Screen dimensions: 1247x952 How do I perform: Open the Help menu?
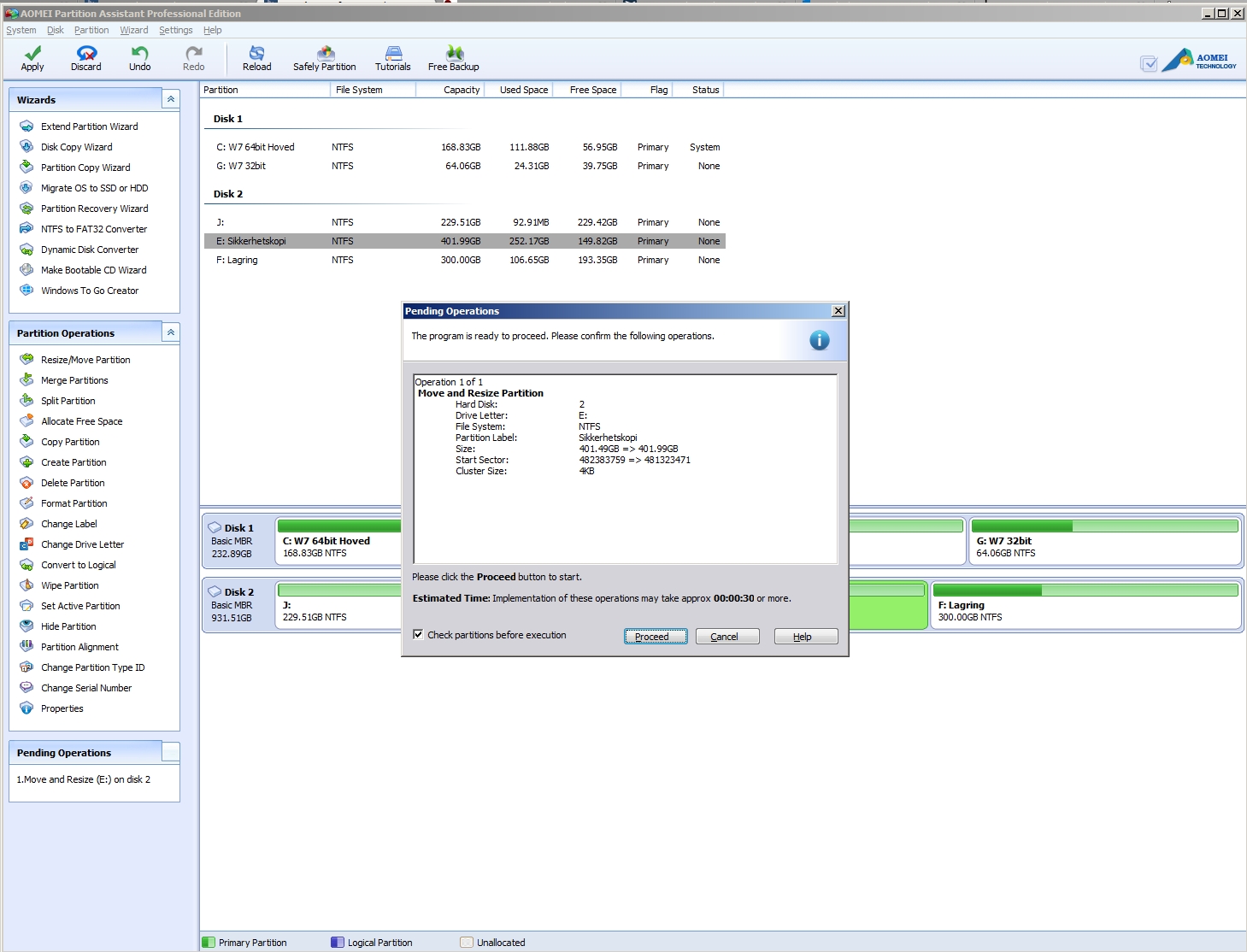tap(213, 30)
